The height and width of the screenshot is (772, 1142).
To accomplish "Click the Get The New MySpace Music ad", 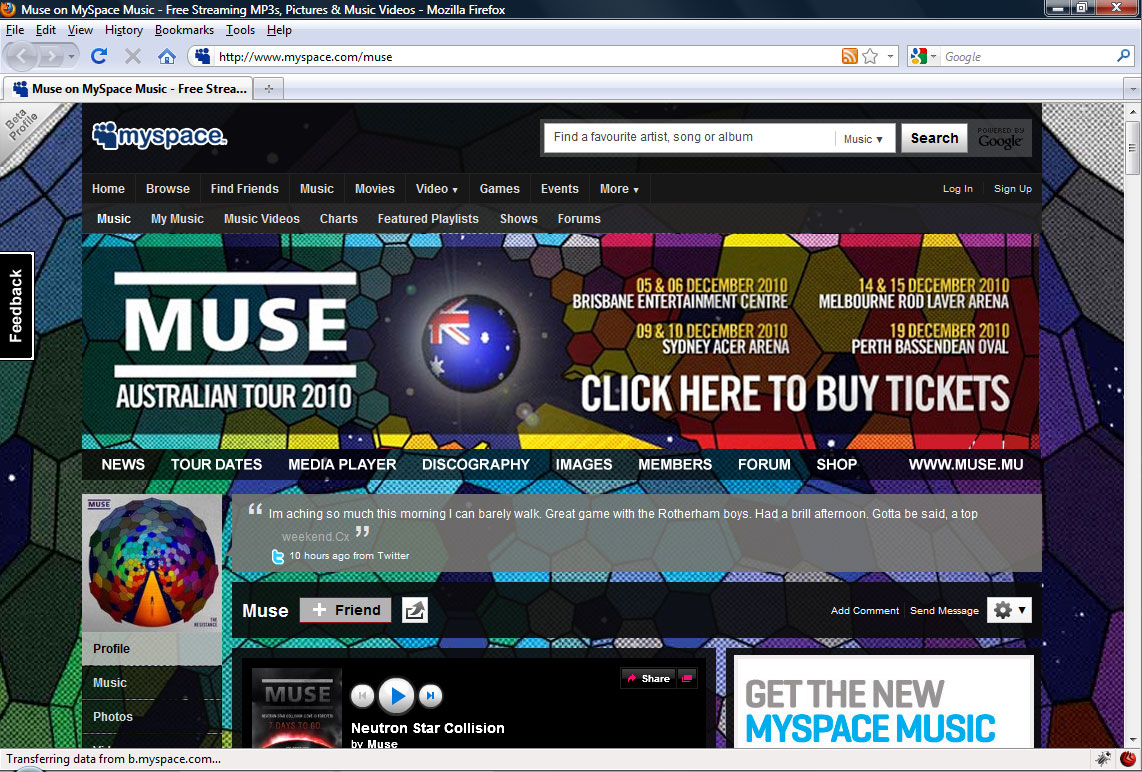I will (884, 701).
